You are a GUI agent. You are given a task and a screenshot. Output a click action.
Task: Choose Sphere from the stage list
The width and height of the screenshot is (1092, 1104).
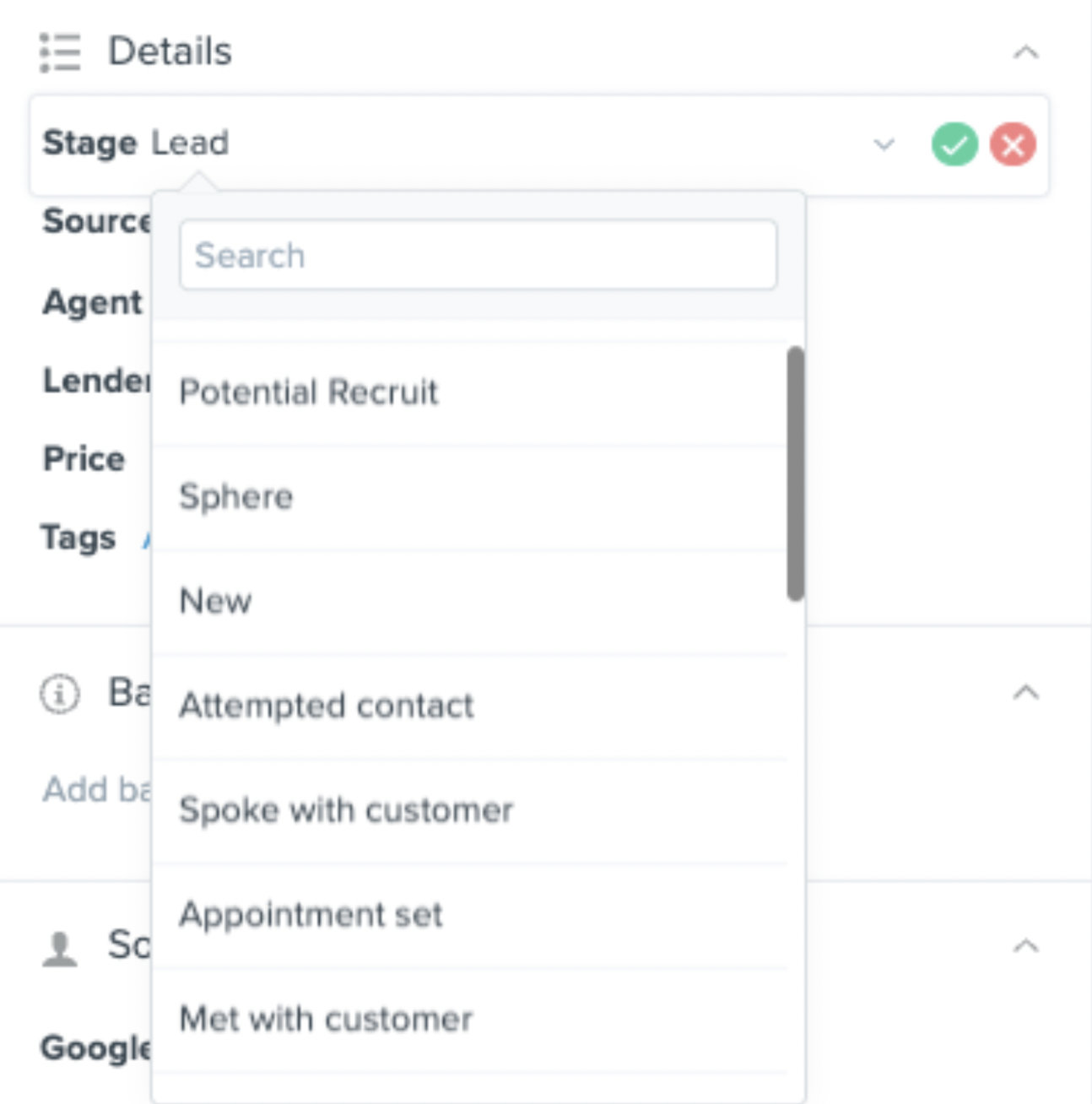[x=469, y=497]
